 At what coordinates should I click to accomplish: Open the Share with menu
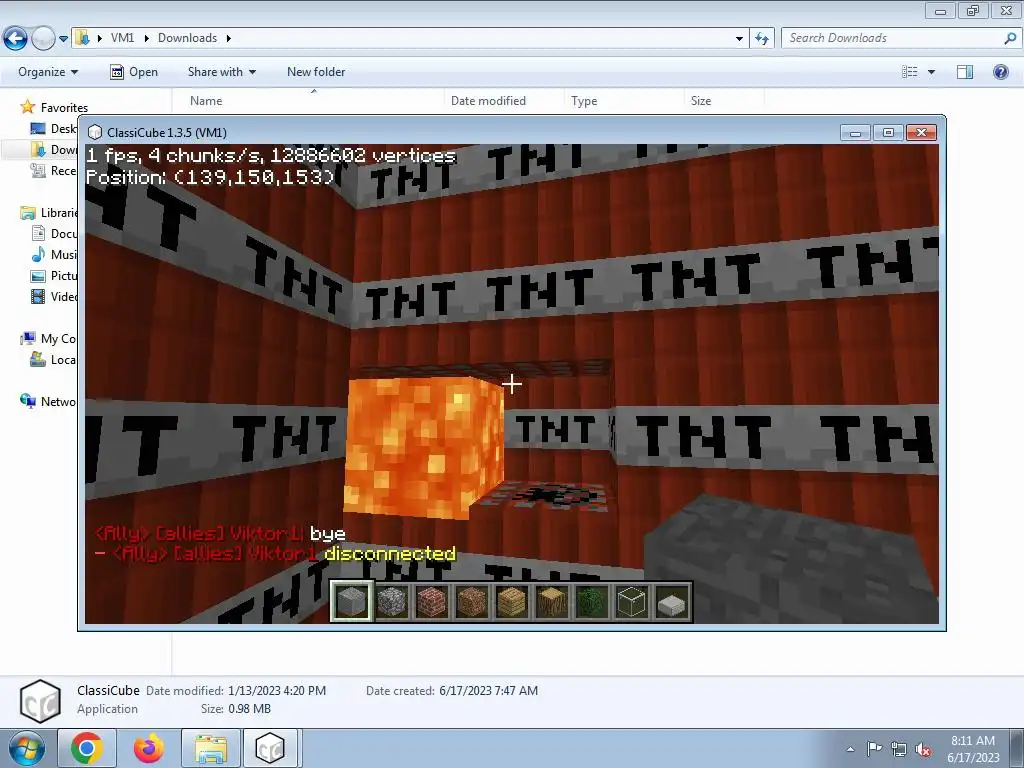[222, 72]
